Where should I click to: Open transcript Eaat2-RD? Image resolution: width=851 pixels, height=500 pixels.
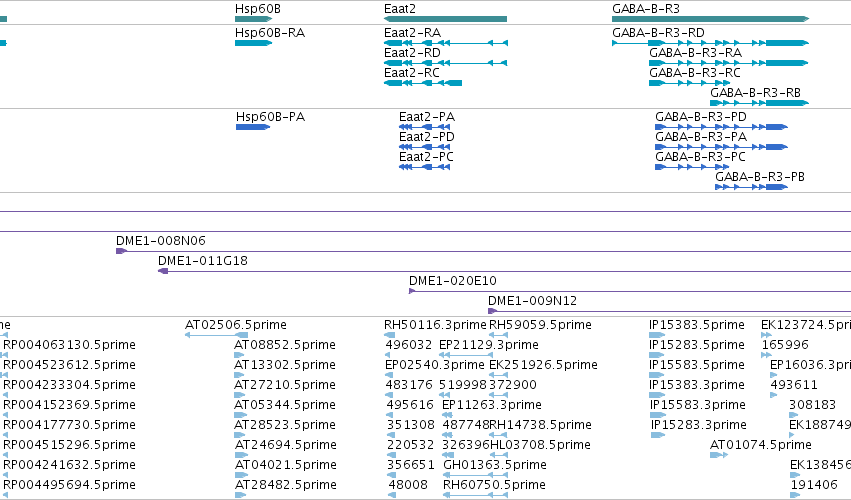click(412, 53)
